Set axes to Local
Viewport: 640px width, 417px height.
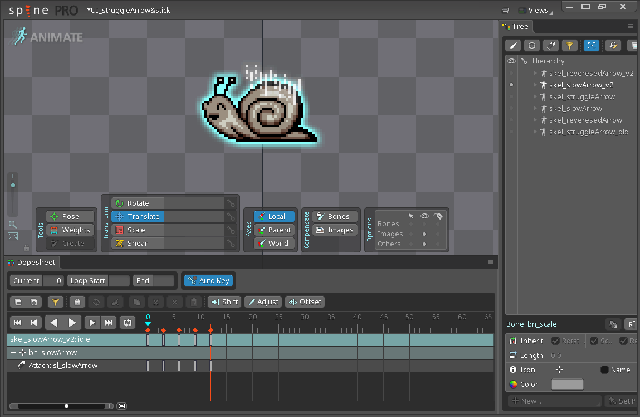coord(274,216)
